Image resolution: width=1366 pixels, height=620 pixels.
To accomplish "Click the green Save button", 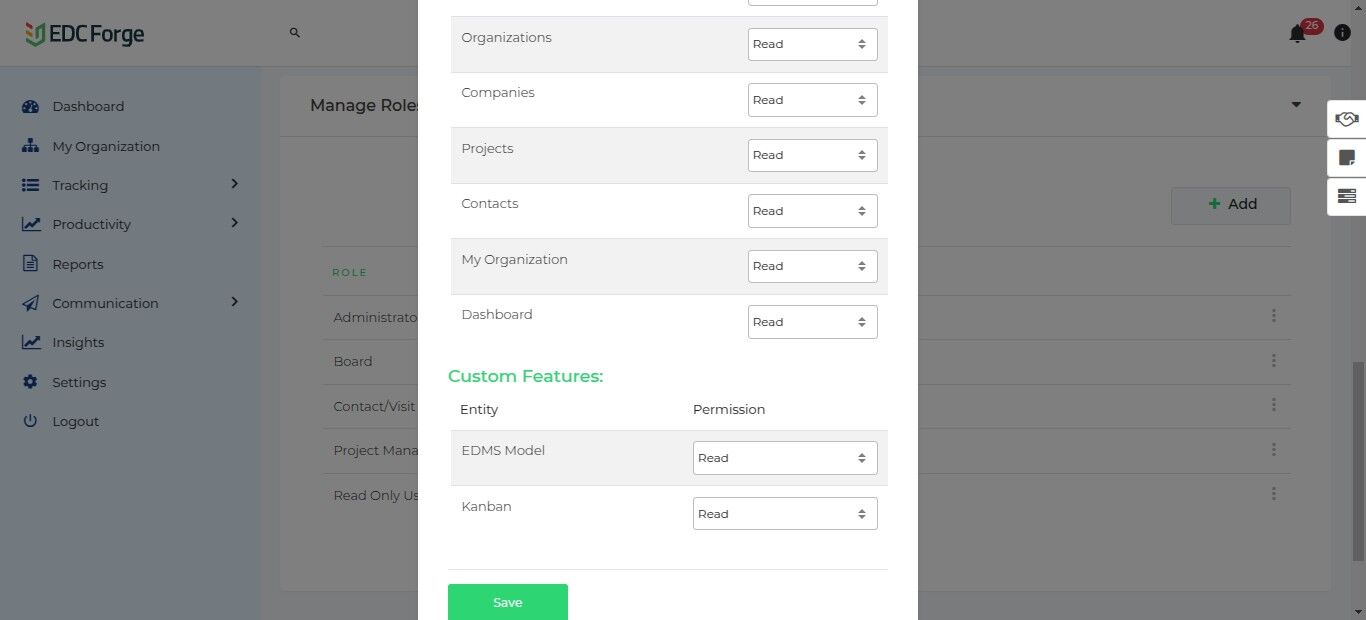I will pos(507,602).
